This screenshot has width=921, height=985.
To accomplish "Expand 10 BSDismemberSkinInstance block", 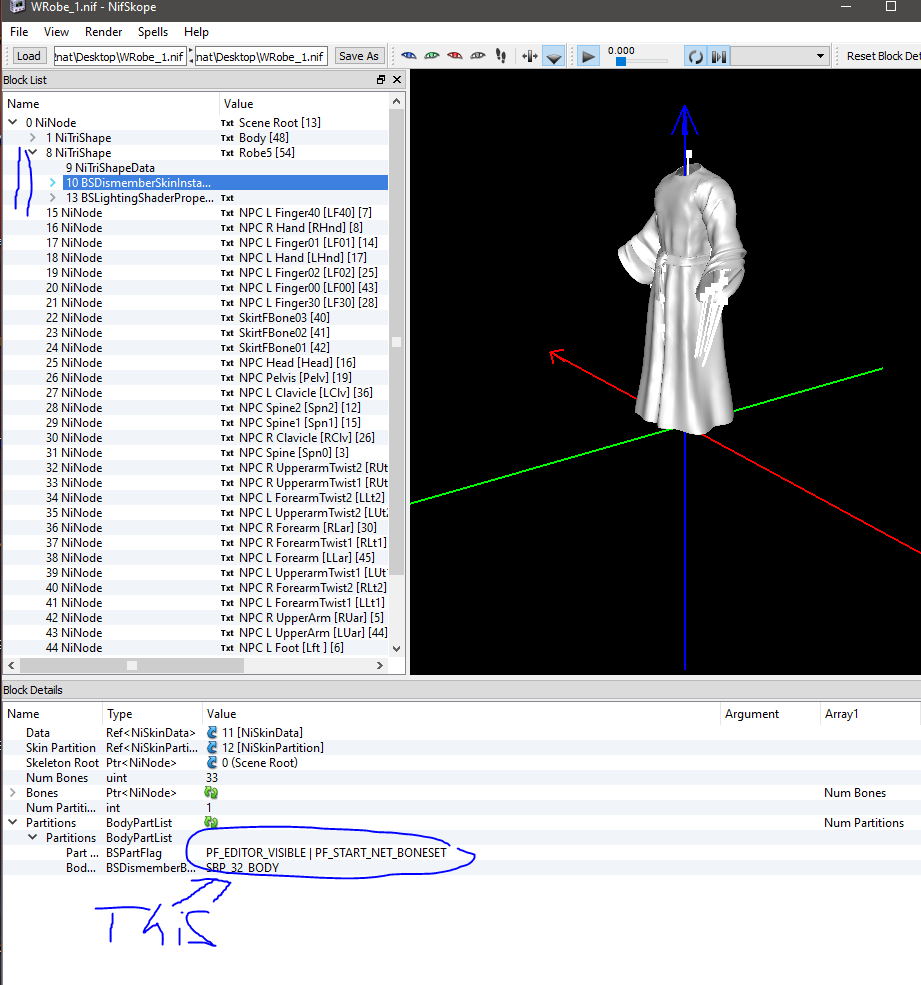I will [x=53, y=182].
